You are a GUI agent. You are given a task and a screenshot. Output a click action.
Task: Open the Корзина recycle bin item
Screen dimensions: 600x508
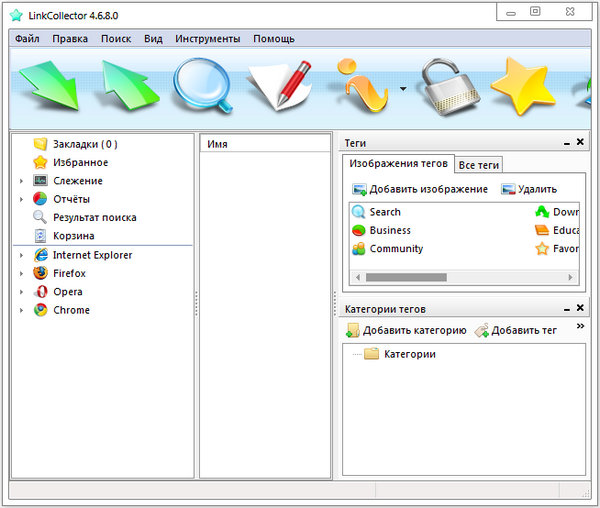tap(73, 236)
